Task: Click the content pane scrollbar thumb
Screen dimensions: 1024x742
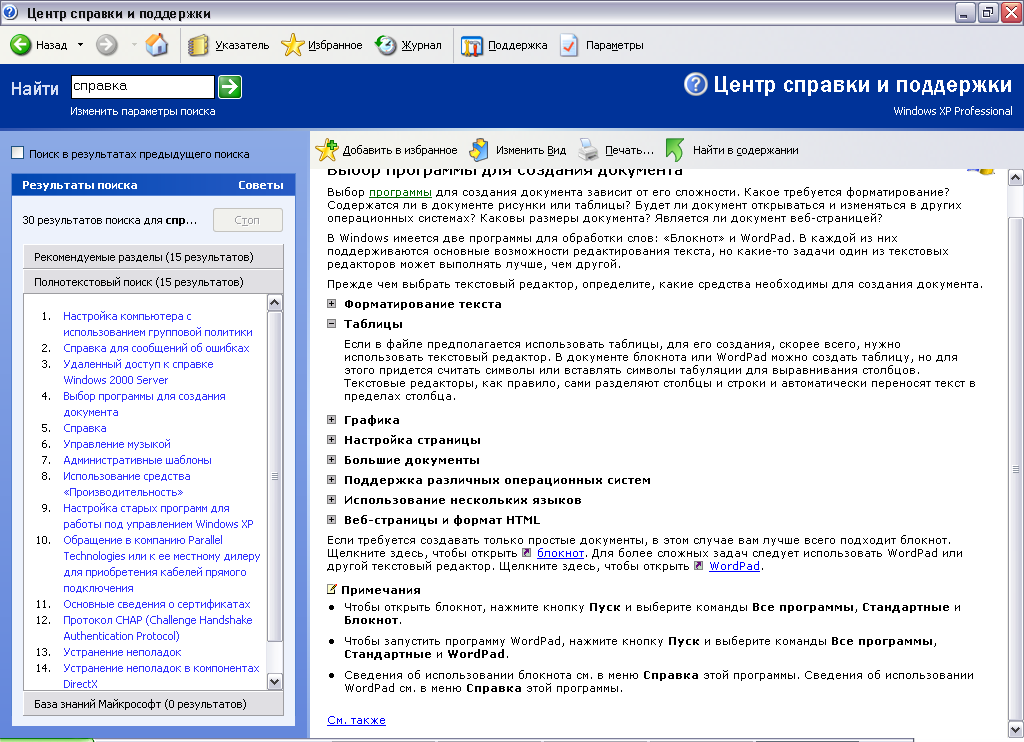Action: click(1016, 468)
